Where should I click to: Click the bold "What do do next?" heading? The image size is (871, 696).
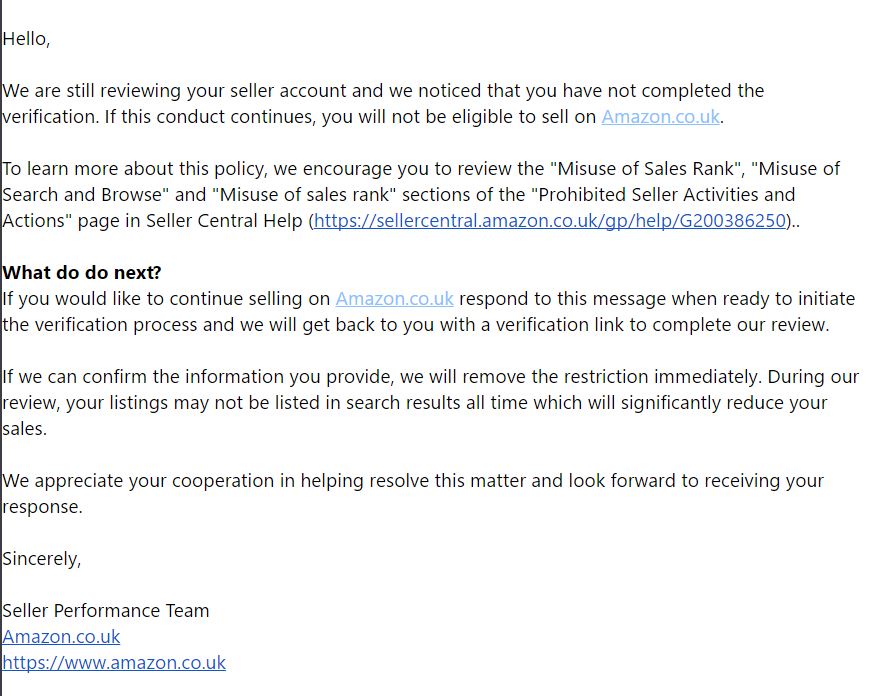point(82,273)
